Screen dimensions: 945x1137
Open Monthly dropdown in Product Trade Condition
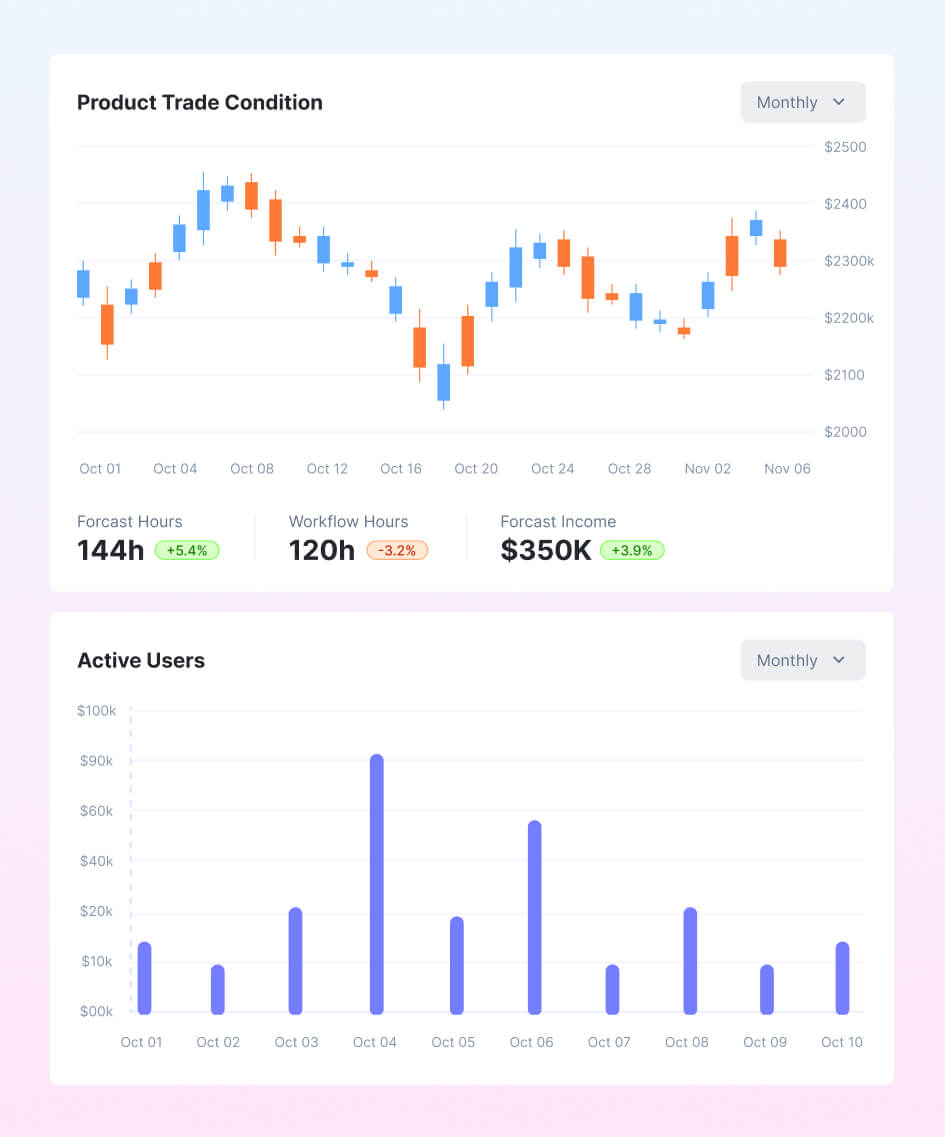point(802,102)
